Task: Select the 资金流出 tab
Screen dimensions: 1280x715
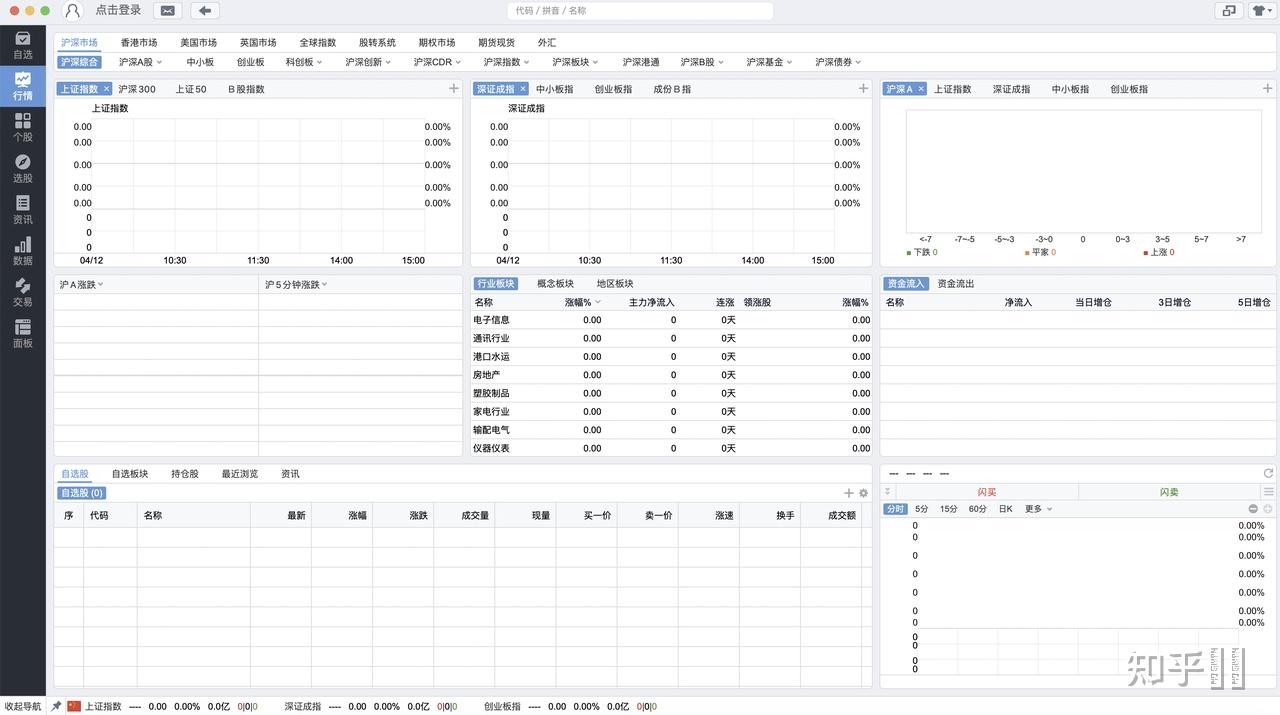Action: (x=955, y=284)
